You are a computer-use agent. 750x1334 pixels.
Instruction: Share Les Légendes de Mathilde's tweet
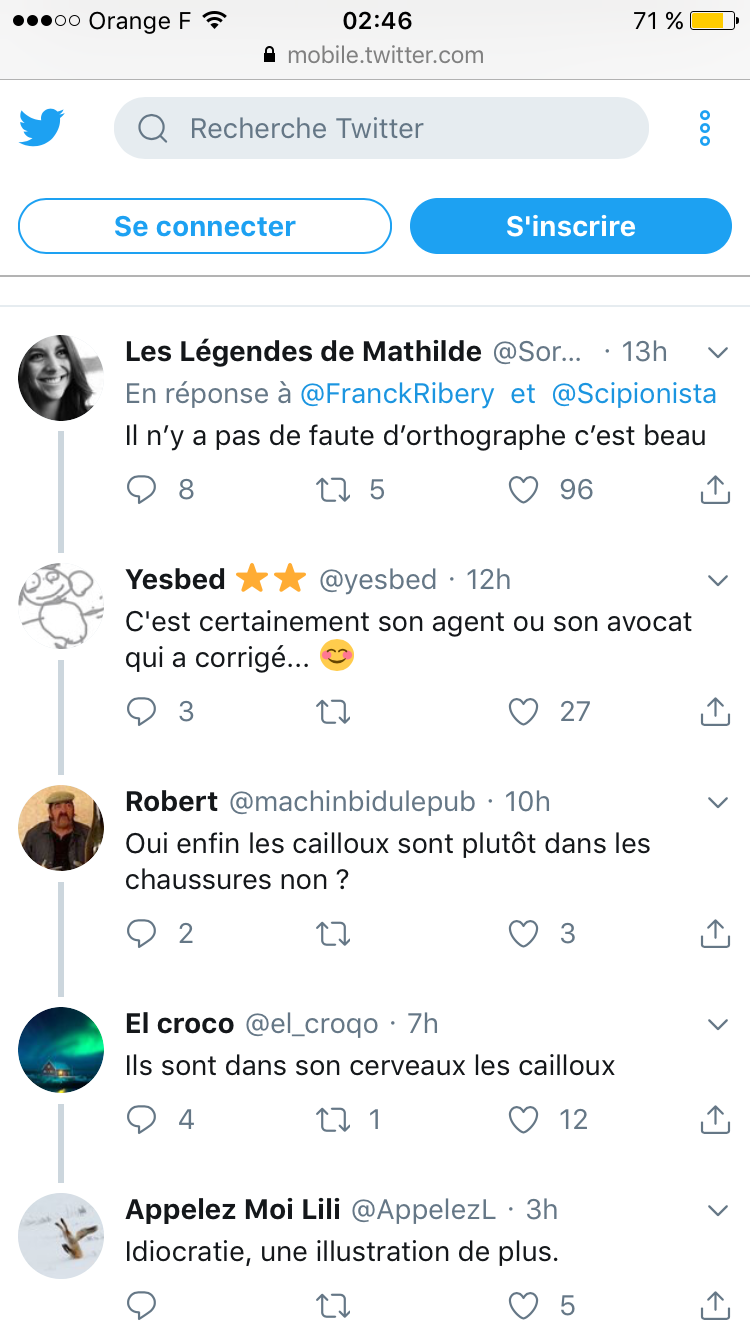click(x=714, y=489)
